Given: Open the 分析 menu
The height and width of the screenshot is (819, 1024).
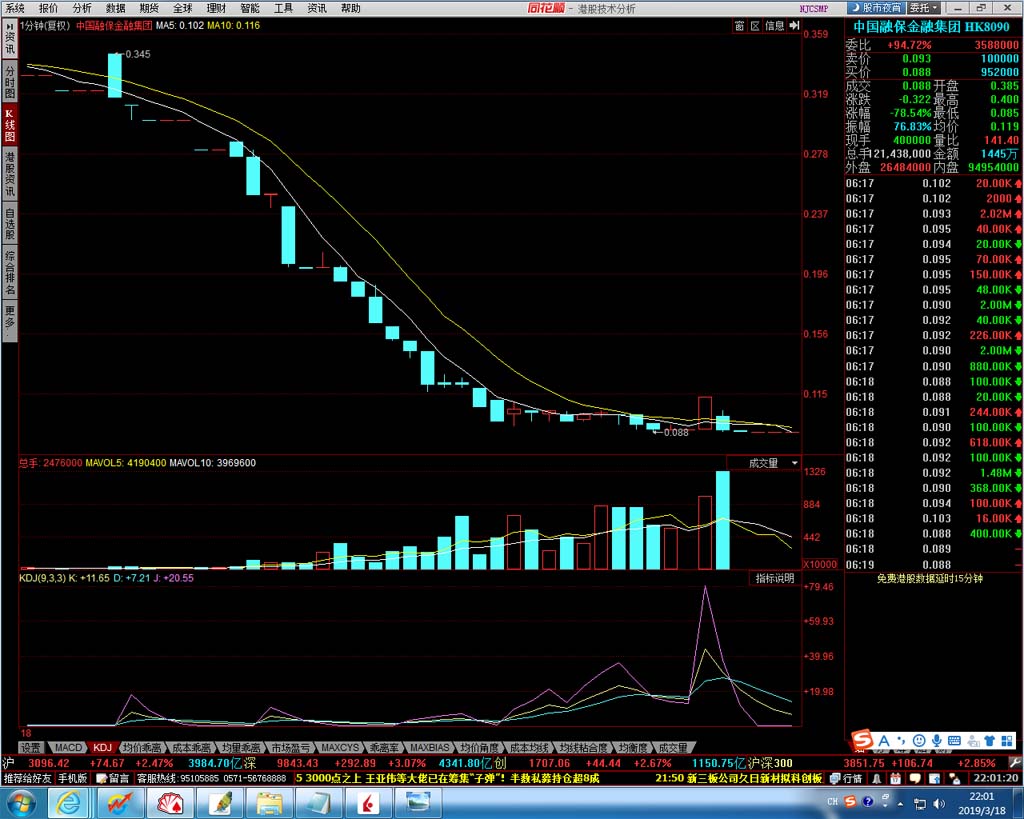Looking at the screenshot, I should (x=82, y=8).
